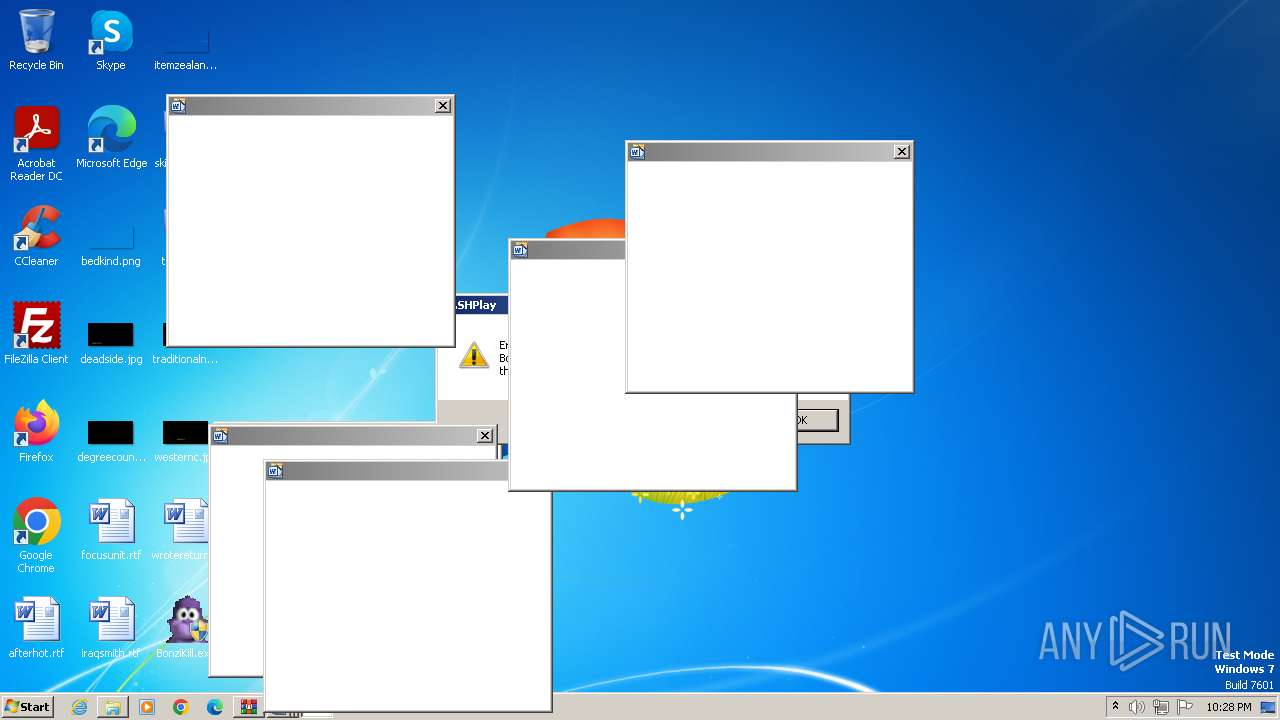Screen dimensions: 1280x720
Task: Select the deadside.jpg desktop file
Action: coord(111,344)
